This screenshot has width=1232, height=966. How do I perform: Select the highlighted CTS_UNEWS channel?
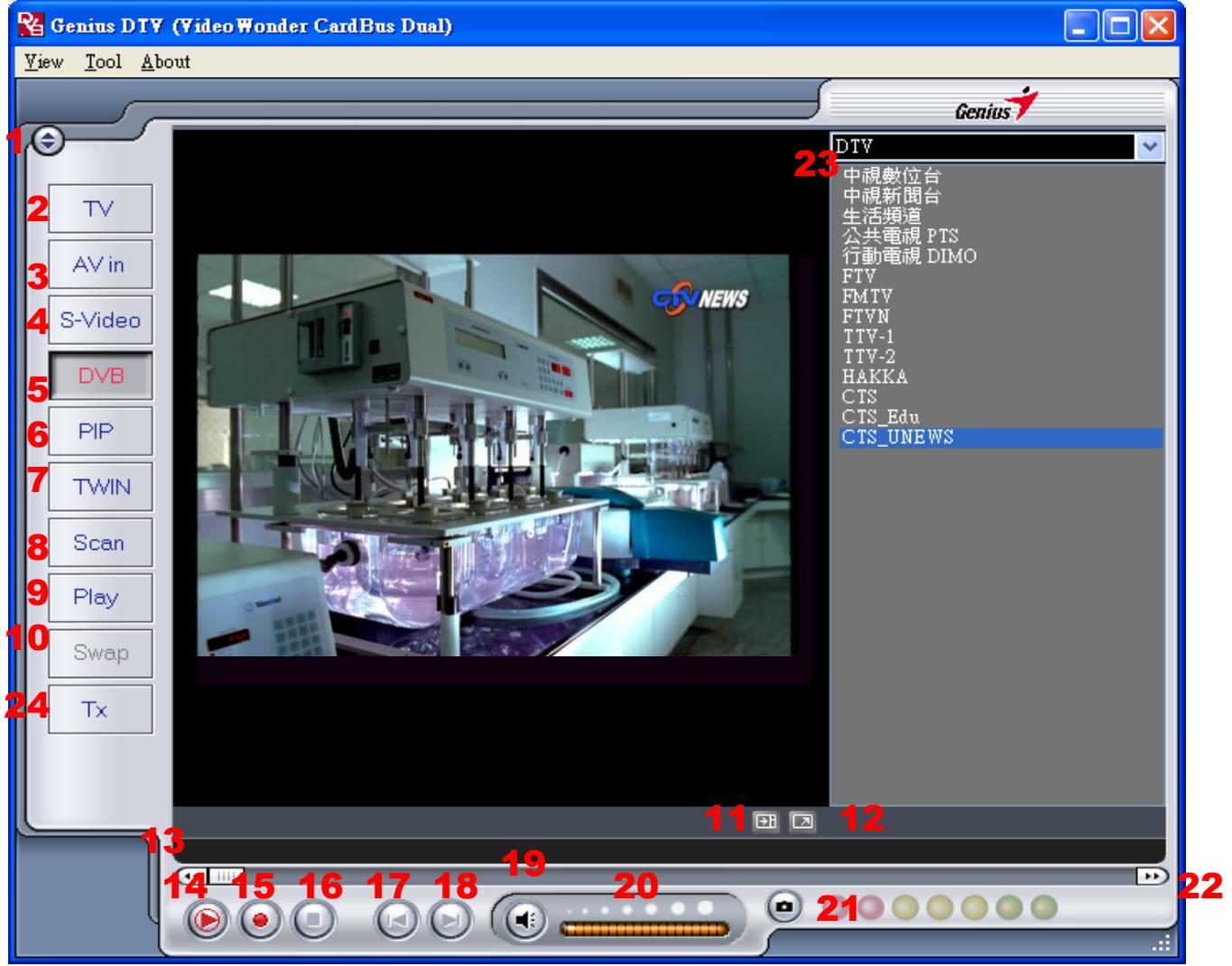(x=1001, y=438)
